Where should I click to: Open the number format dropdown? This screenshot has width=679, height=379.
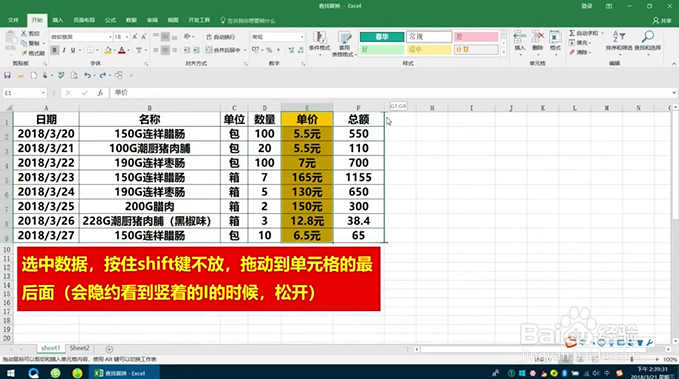pos(302,37)
